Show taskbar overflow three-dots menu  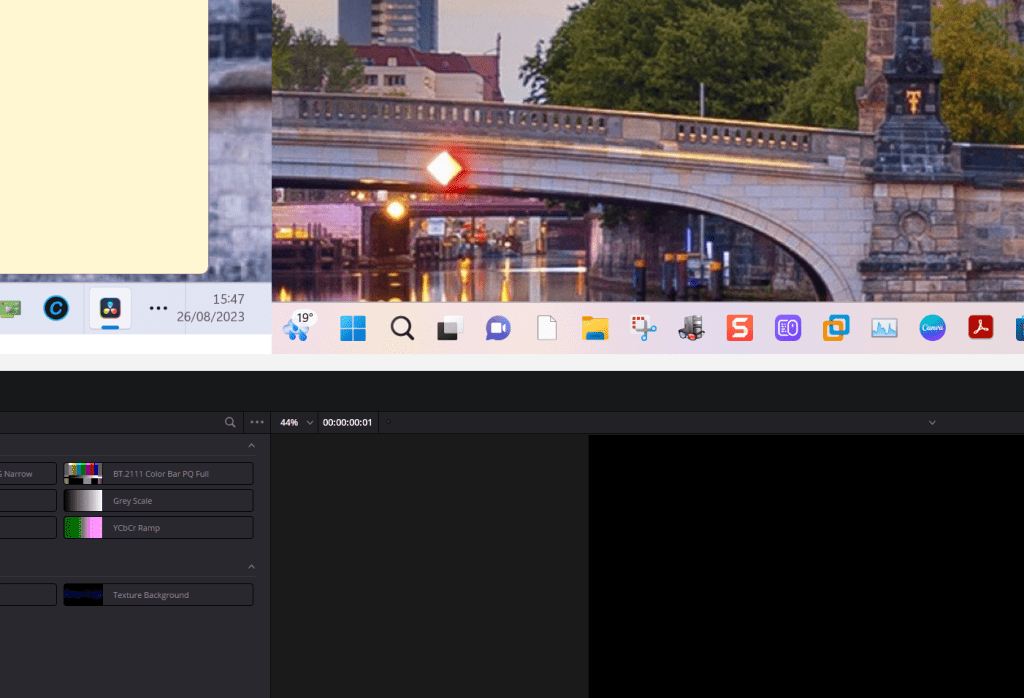(x=158, y=308)
